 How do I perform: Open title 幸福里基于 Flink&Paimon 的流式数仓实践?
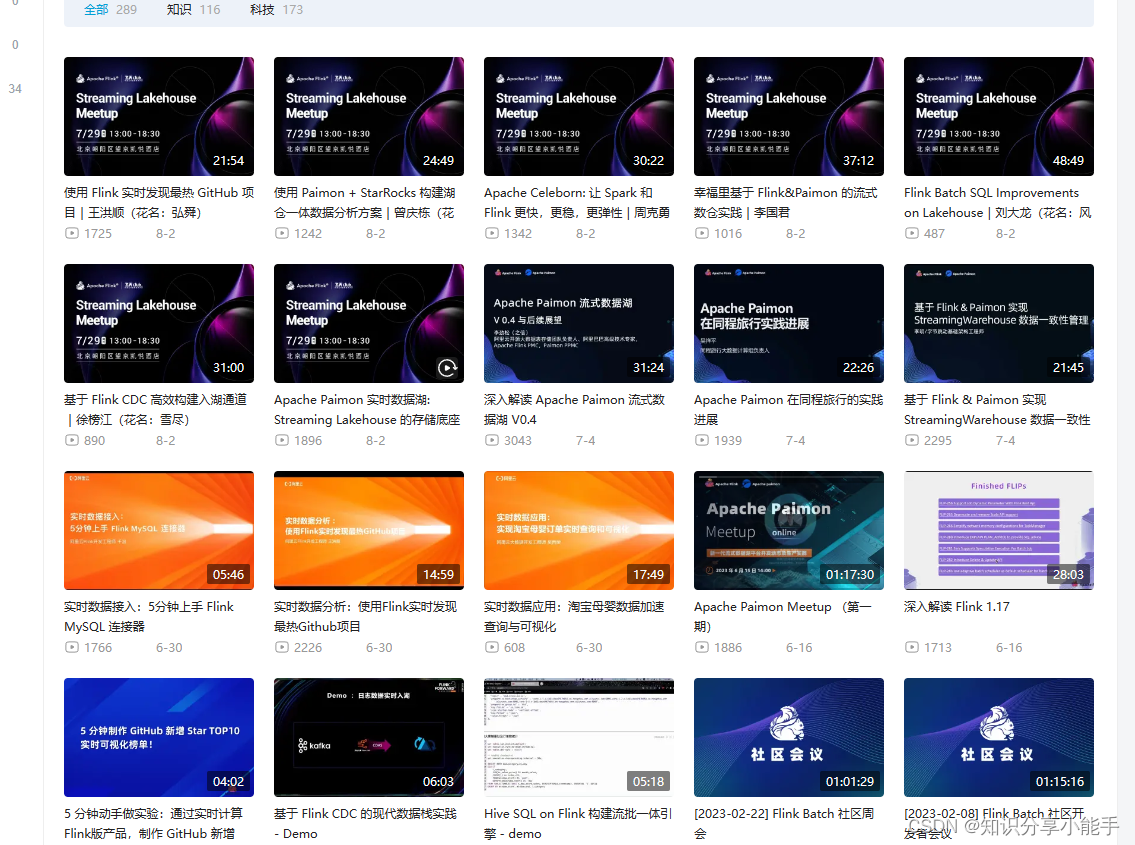[x=785, y=203]
